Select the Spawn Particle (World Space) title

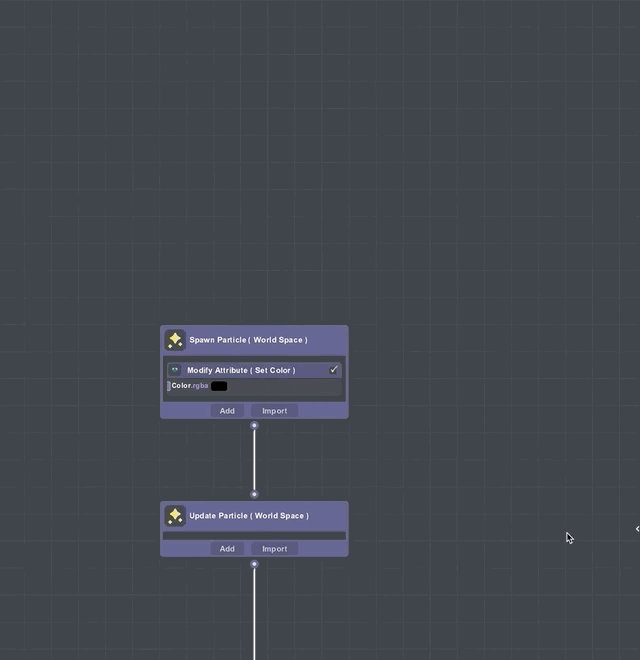tap(248, 340)
